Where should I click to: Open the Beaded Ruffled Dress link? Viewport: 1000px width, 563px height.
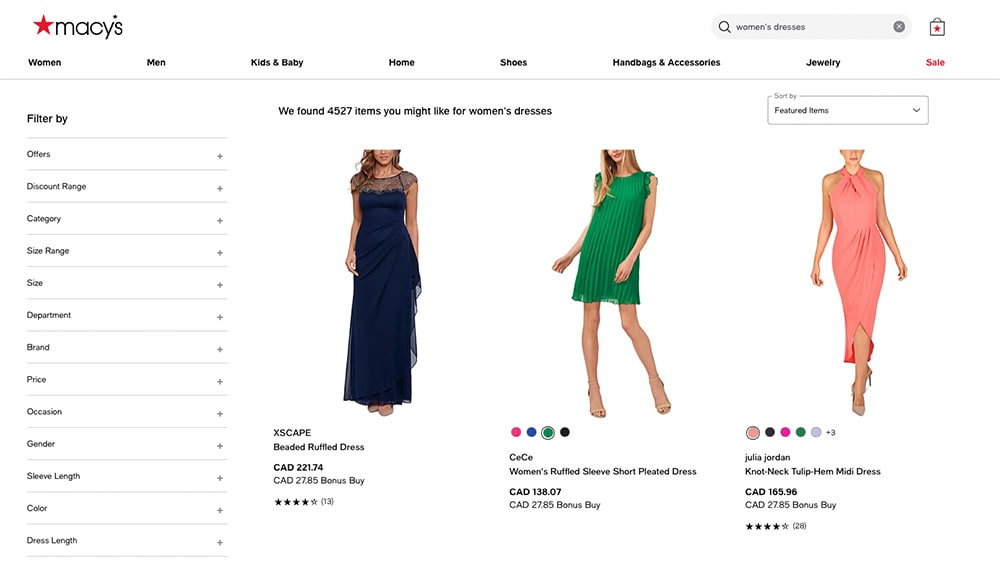click(319, 447)
